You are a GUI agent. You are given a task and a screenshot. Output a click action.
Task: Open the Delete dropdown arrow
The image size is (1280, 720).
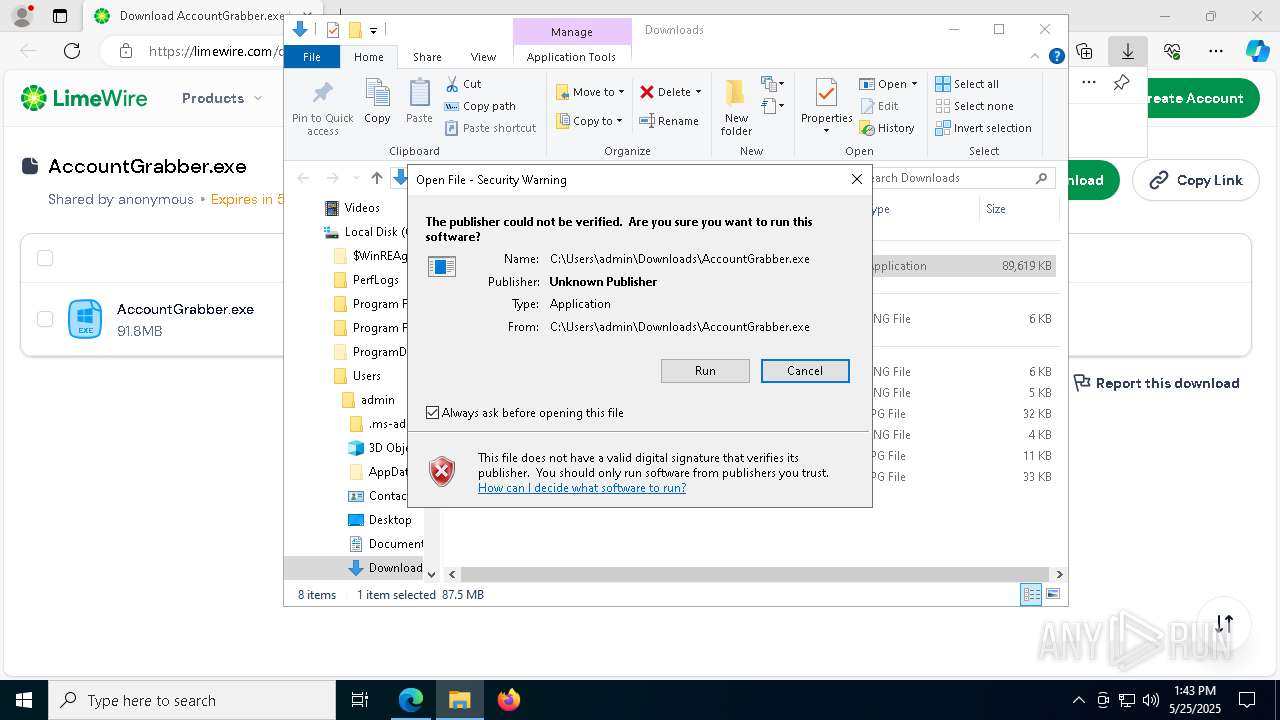[698, 92]
